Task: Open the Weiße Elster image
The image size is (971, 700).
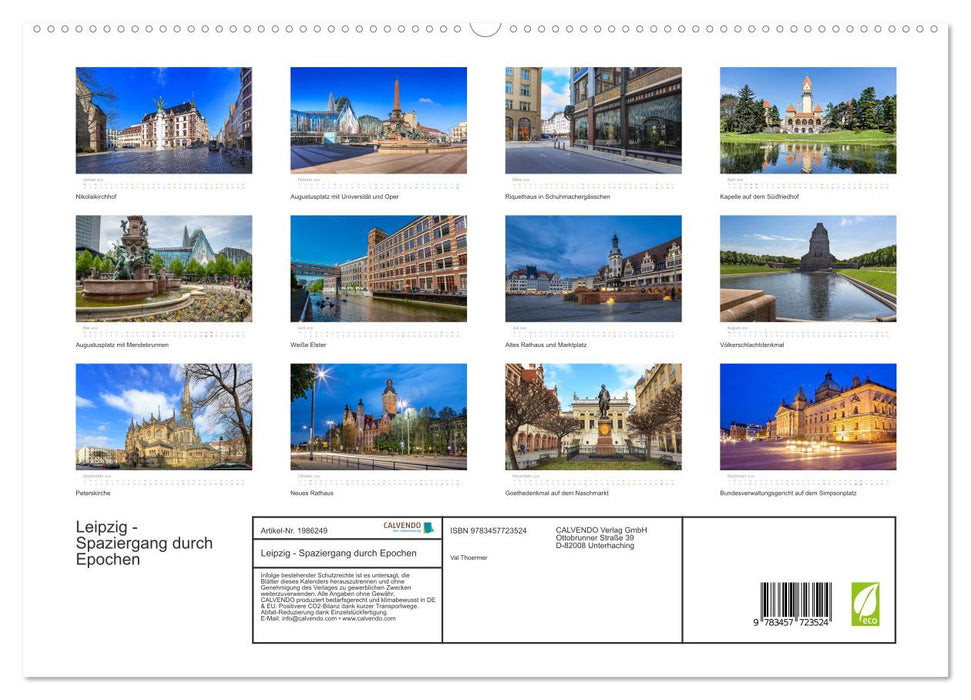Action: (378, 267)
